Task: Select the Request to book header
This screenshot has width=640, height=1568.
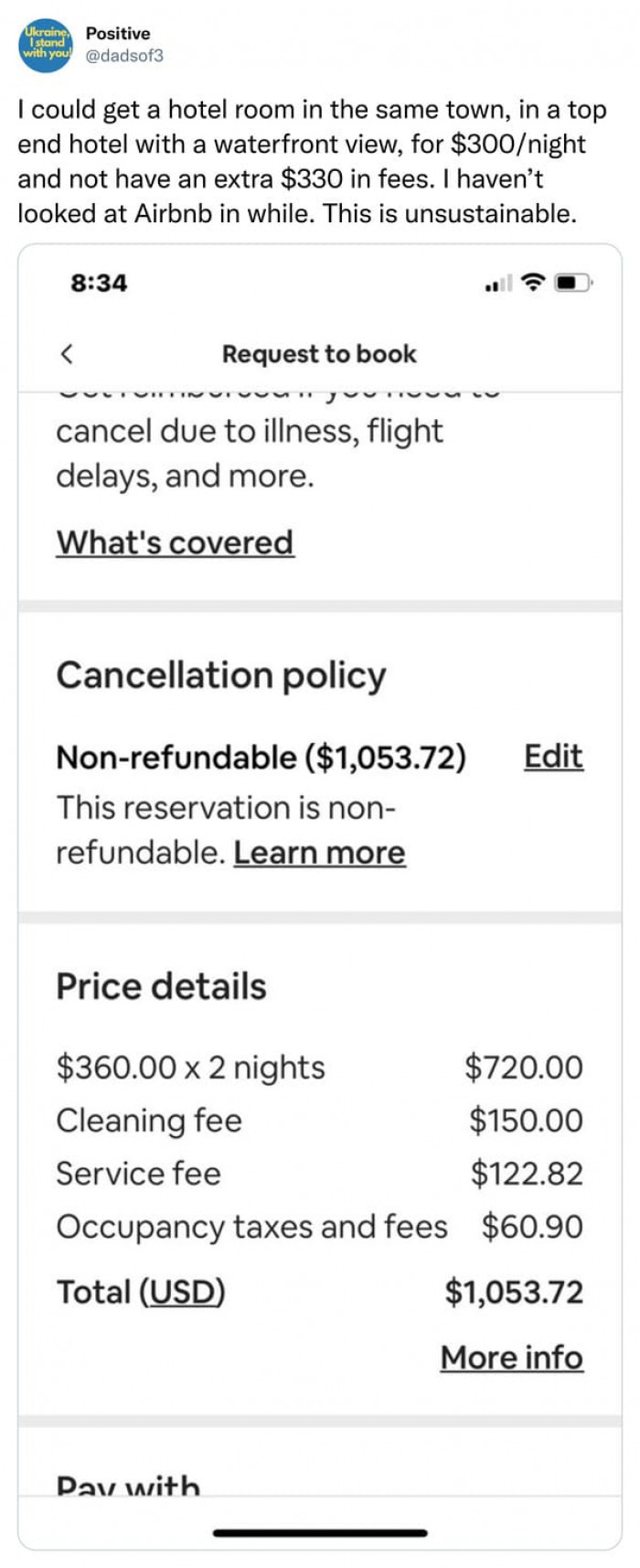Action: coord(319,353)
